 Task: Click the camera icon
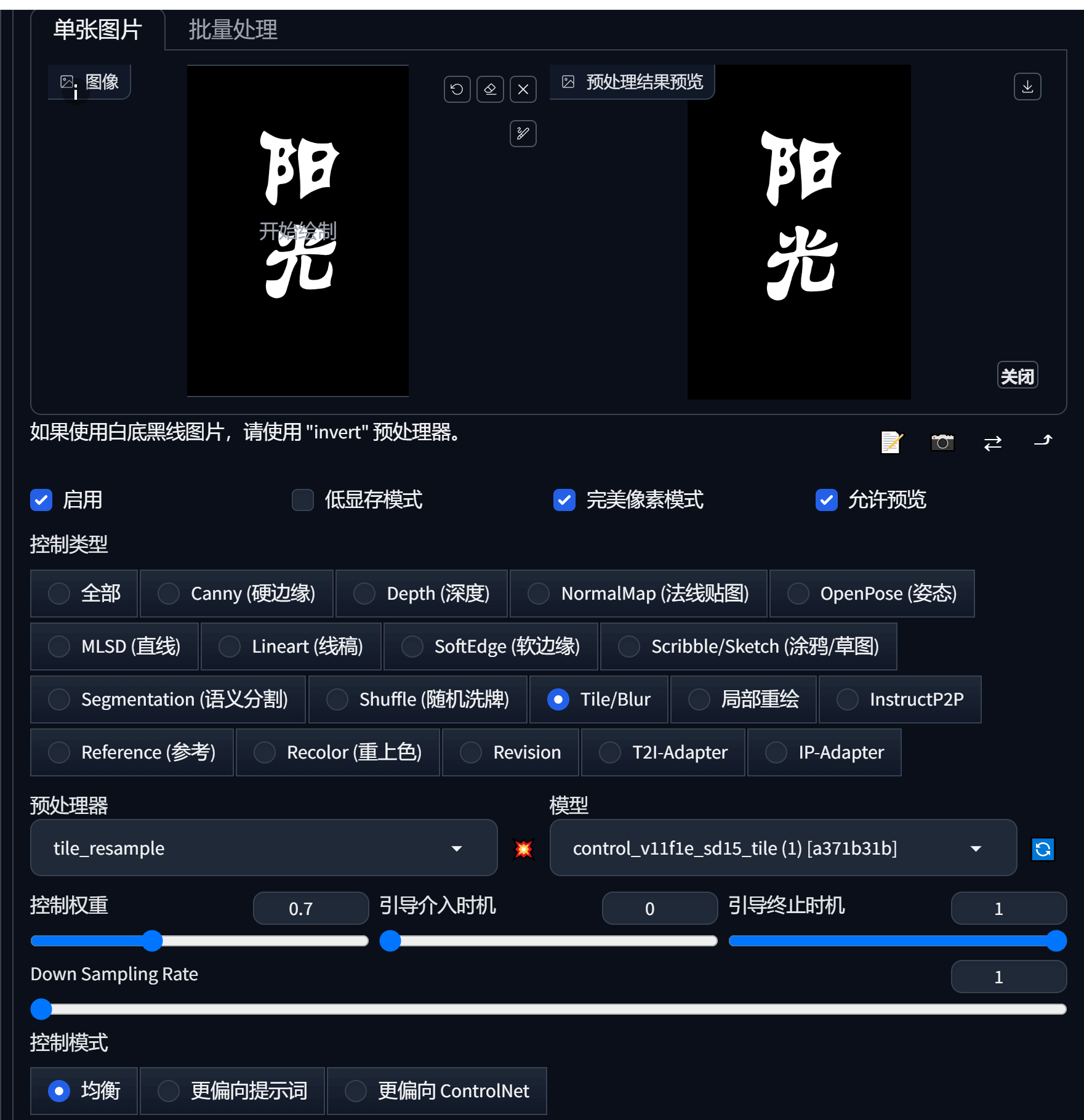tap(942, 442)
